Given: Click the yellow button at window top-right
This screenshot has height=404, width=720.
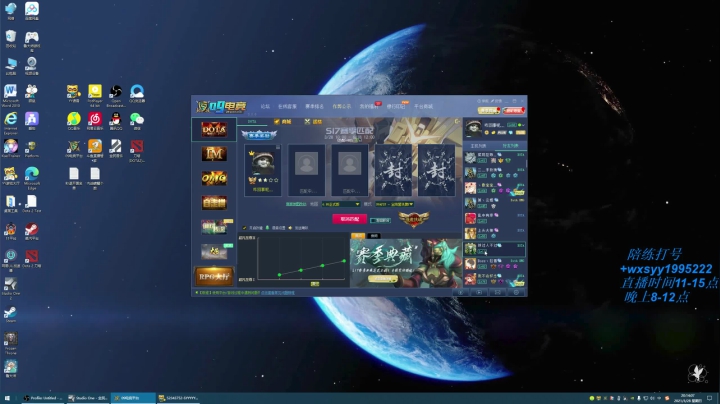Looking at the screenshot, I should point(489,110).
